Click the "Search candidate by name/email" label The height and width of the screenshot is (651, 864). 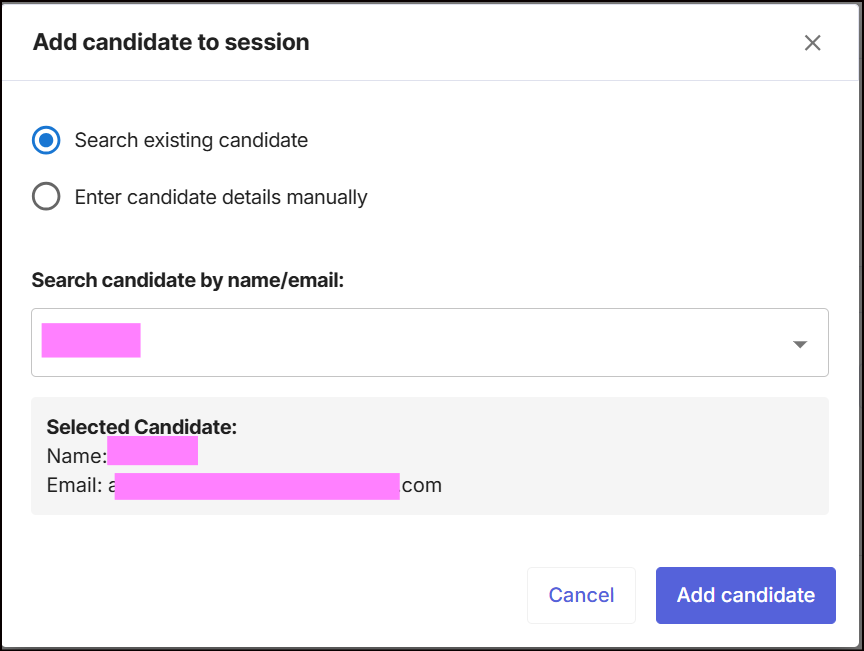point(188,280)
